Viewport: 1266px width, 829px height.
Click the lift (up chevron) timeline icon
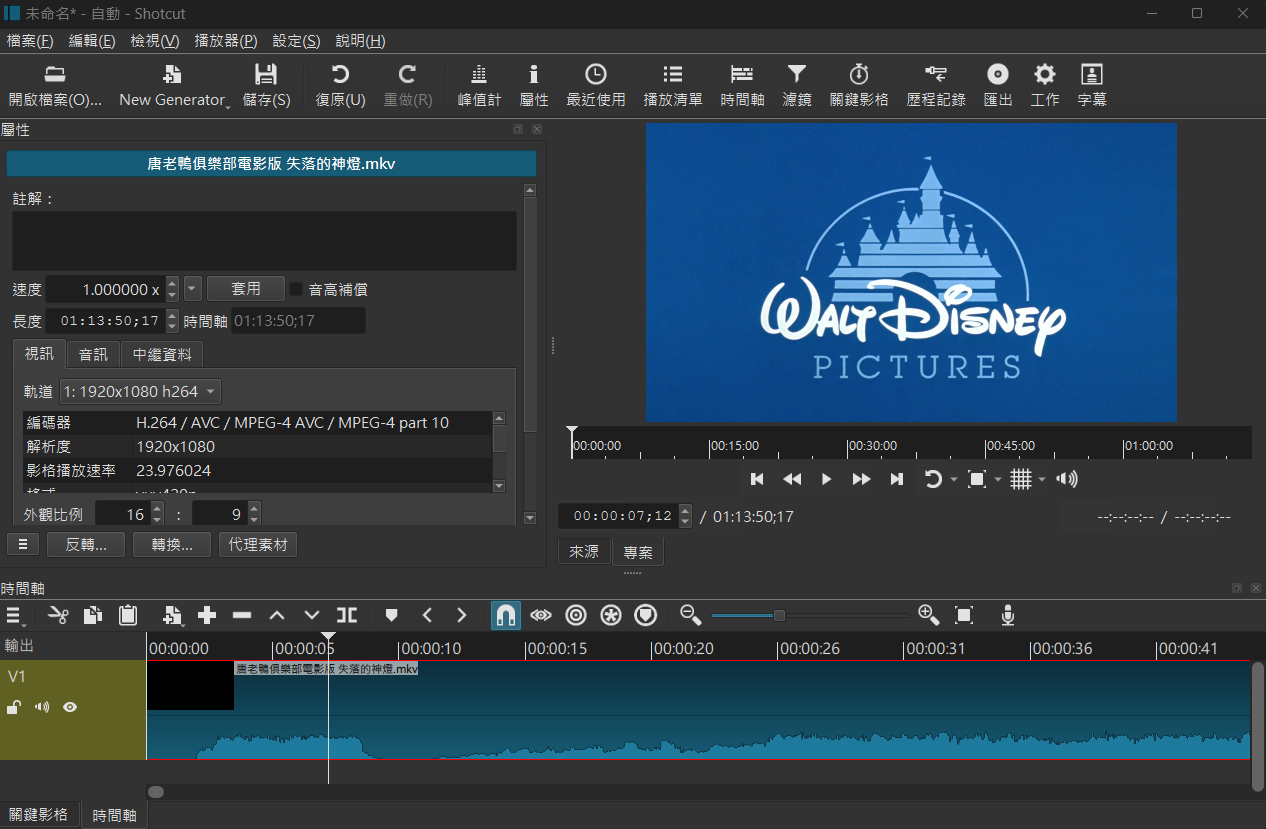[277, 615]
